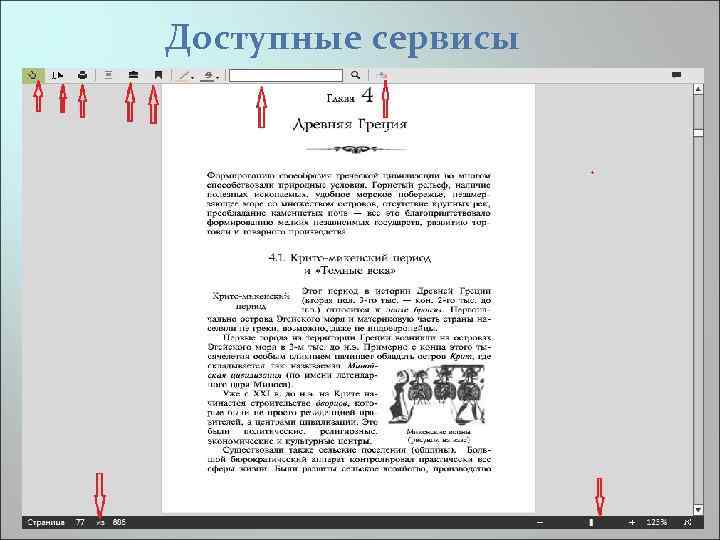This screenshot has width=720, height=540.
Task: Click the zoom slider handle
Action: coord(591,523)
